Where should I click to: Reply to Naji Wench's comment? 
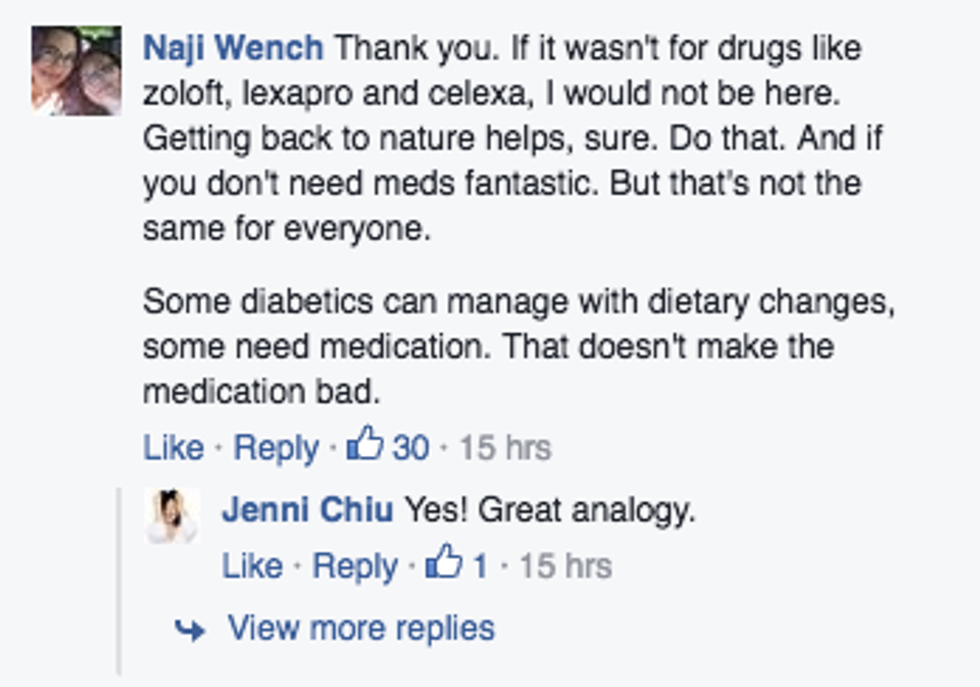276,447
